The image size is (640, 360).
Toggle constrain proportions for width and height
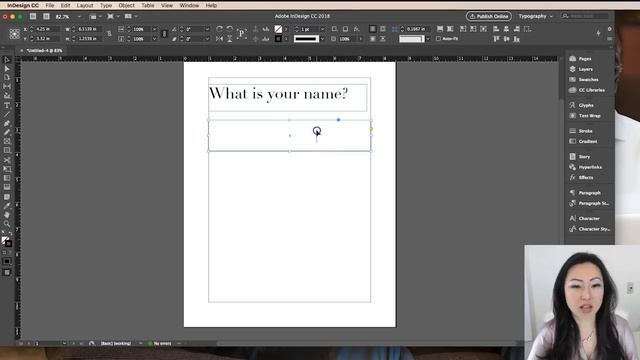(109, 34)
